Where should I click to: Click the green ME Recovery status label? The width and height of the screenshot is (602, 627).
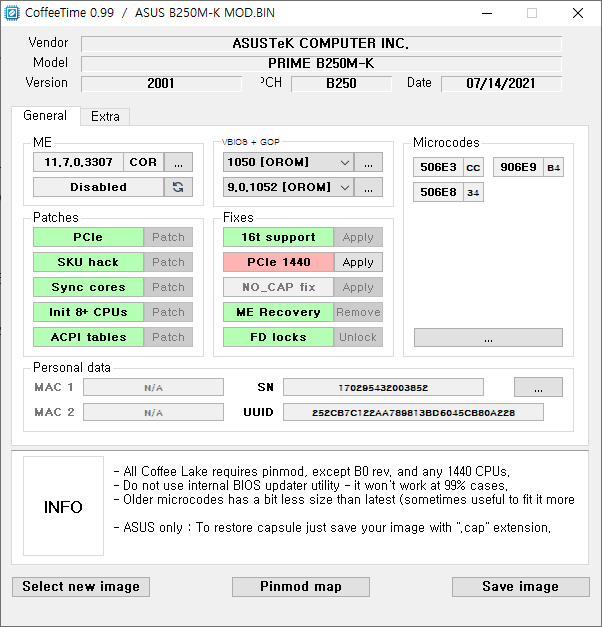(x=278, y=312)
